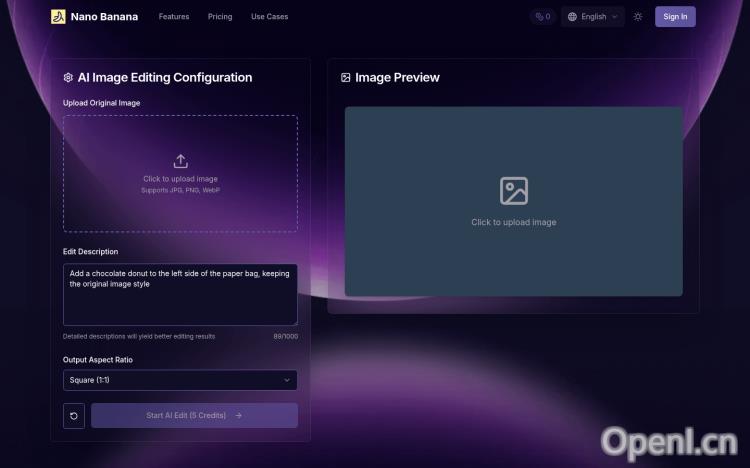750x468 pixels.
Task: Open the Use Cases nav link
Action: point(269,17)
